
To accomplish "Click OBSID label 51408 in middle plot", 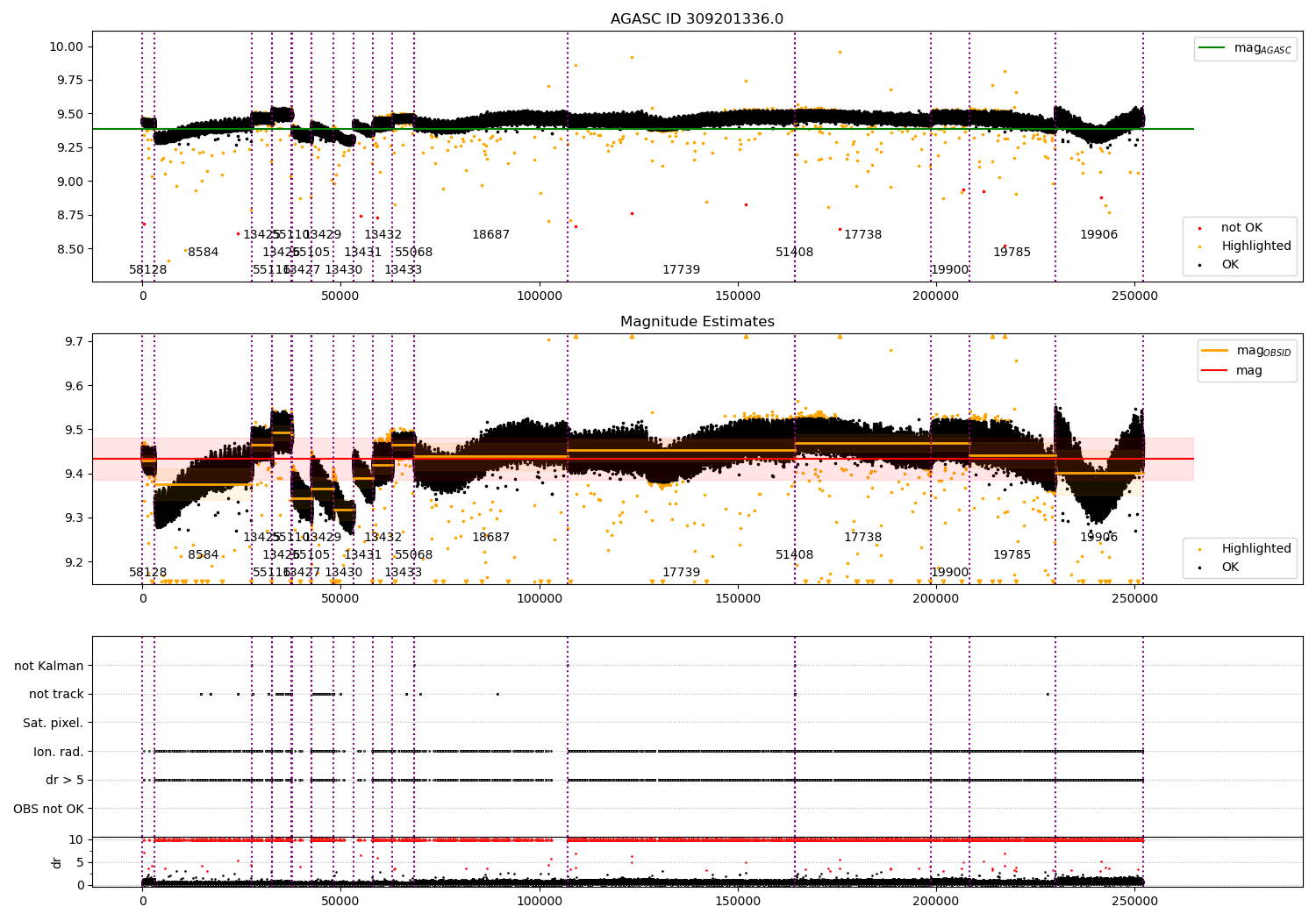I will coord(795,555).
